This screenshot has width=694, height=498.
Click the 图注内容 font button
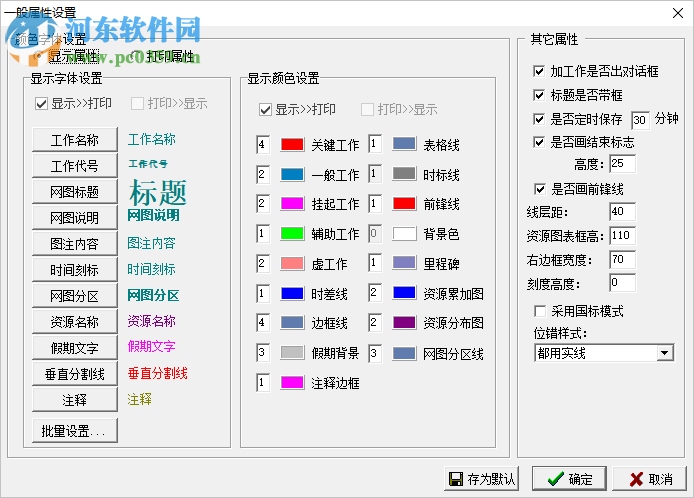(x=75, y=244)
